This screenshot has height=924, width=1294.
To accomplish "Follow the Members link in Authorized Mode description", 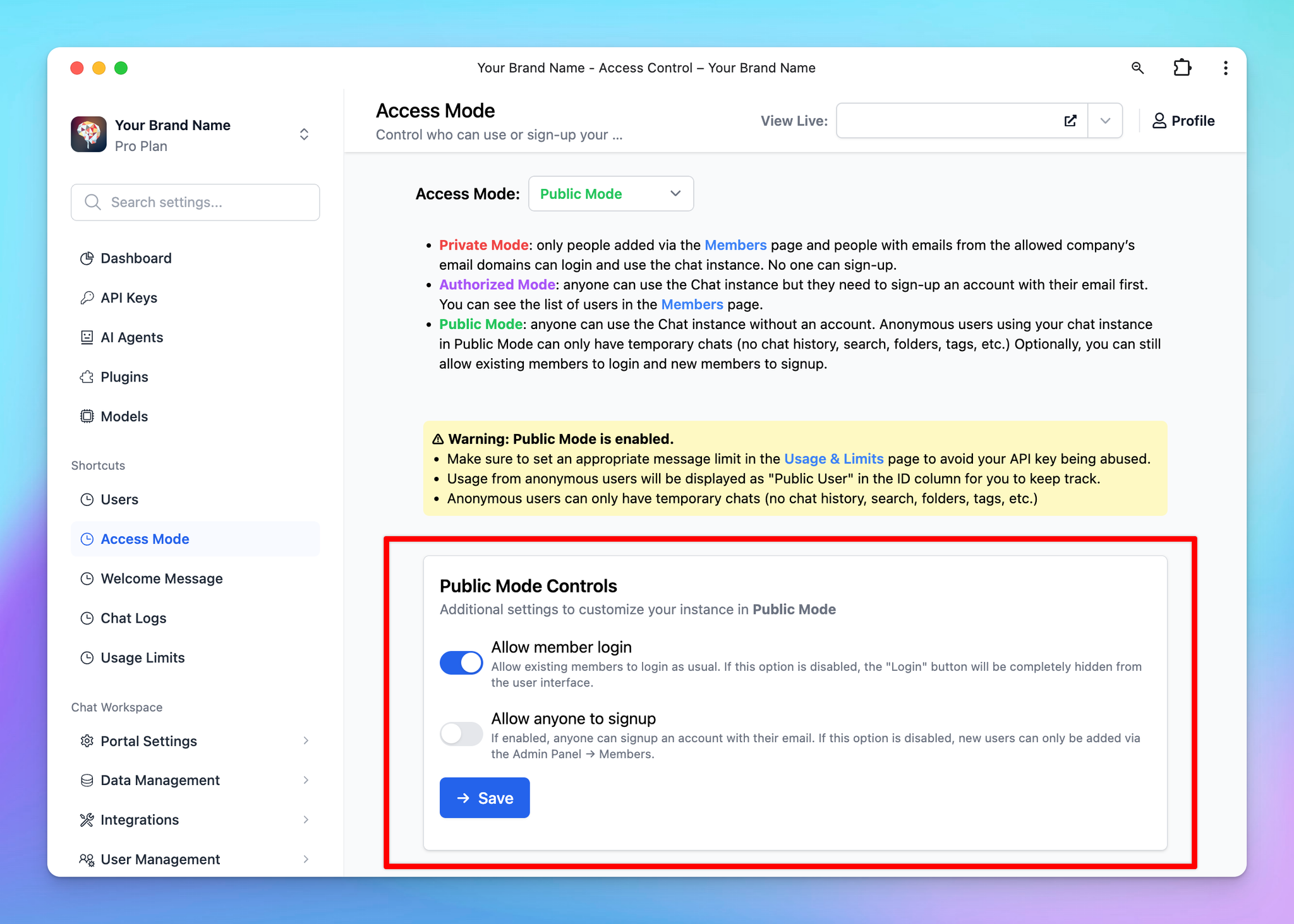I will pyautogui.click(x=692, y=304).
